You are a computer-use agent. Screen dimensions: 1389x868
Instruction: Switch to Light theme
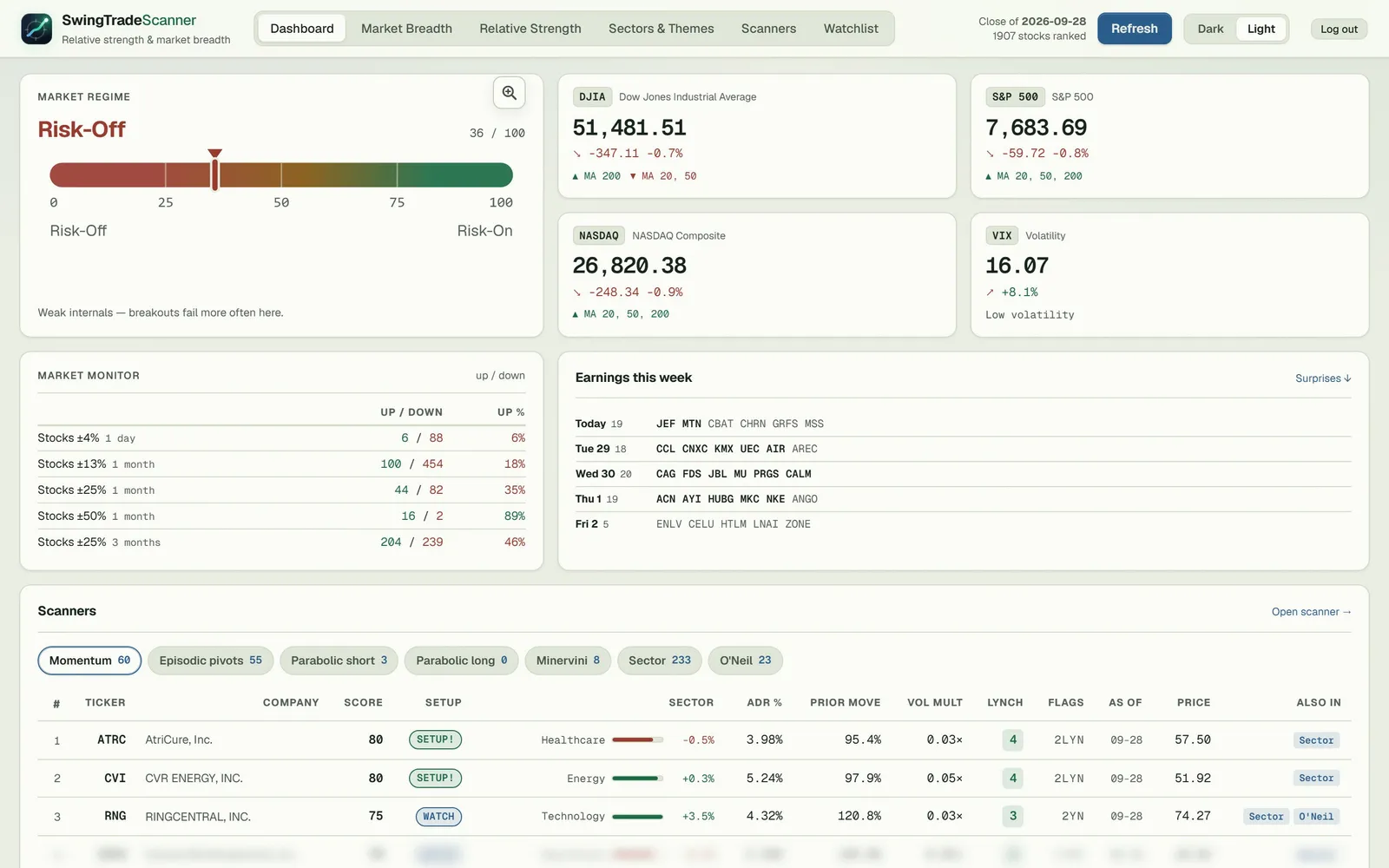(1261, 29)
